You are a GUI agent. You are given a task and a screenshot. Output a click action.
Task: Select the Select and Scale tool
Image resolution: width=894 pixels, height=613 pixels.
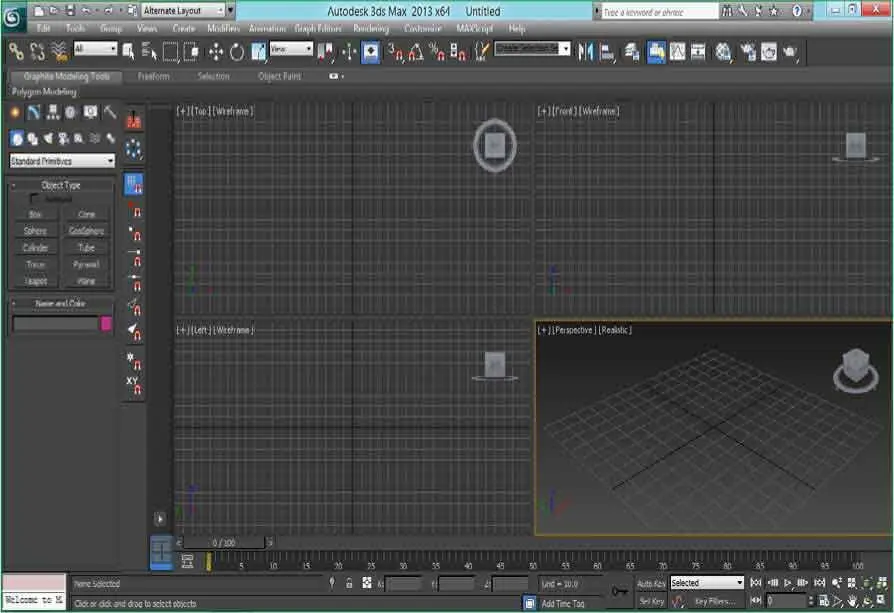pyautogui.click(x=258, y=52)
